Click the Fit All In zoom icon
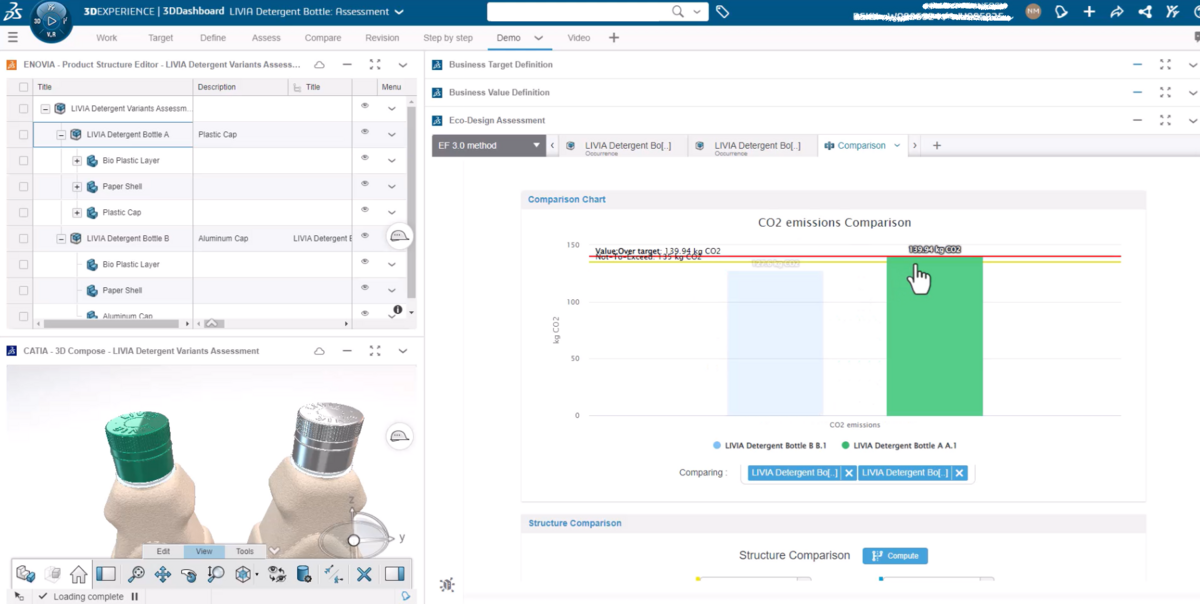 (x=136, y=574)
